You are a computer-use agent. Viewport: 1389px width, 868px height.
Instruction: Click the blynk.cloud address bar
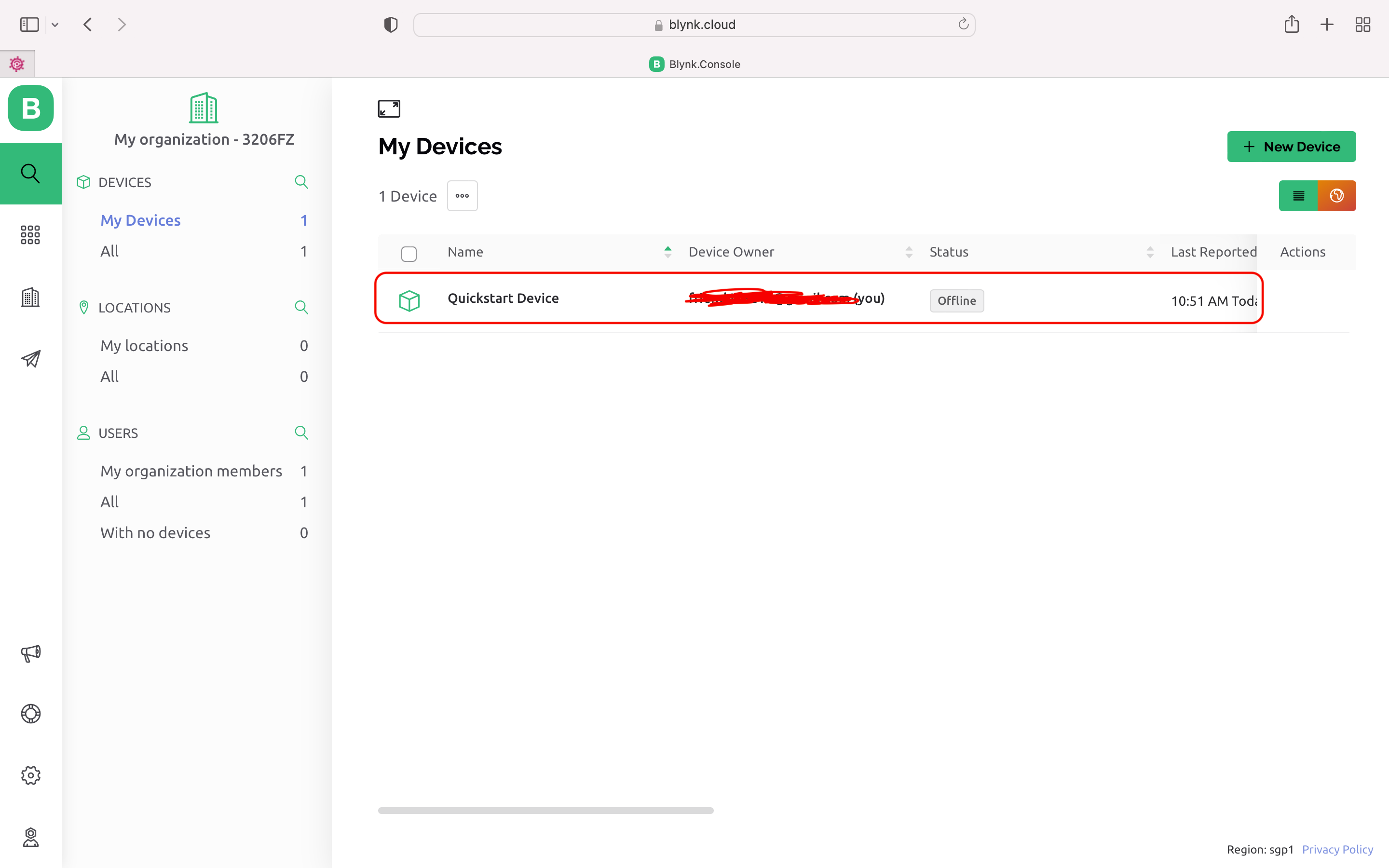[694, 25]
